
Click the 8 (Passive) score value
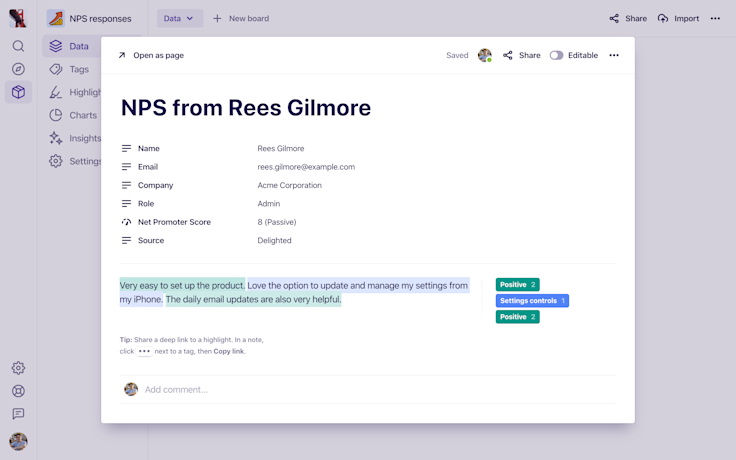point(276,222)
